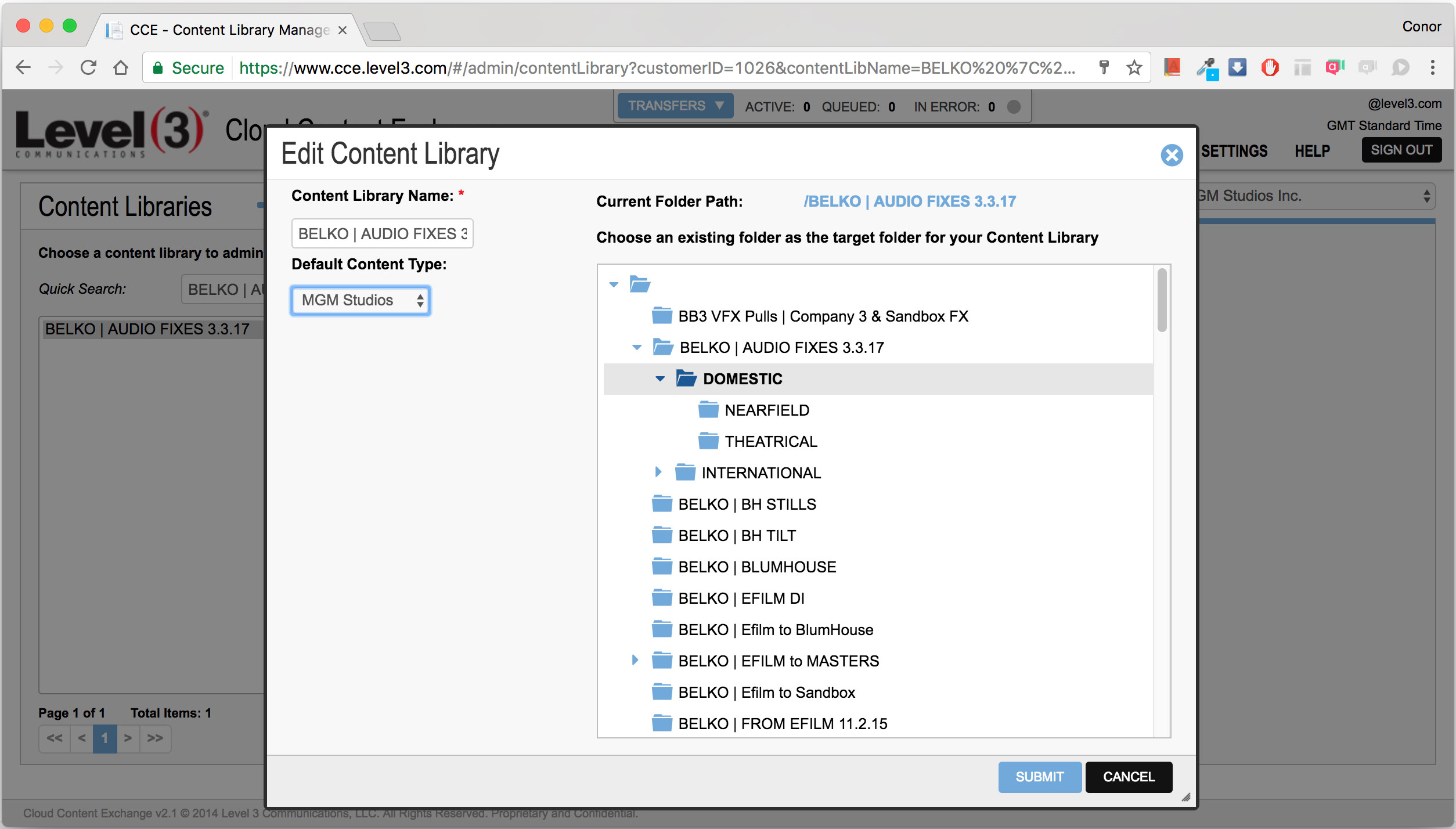The height and width of the screenshot is (829, 1456).
Task: Select the INTERNATIONAL folder label
Action: pos(761,473)
